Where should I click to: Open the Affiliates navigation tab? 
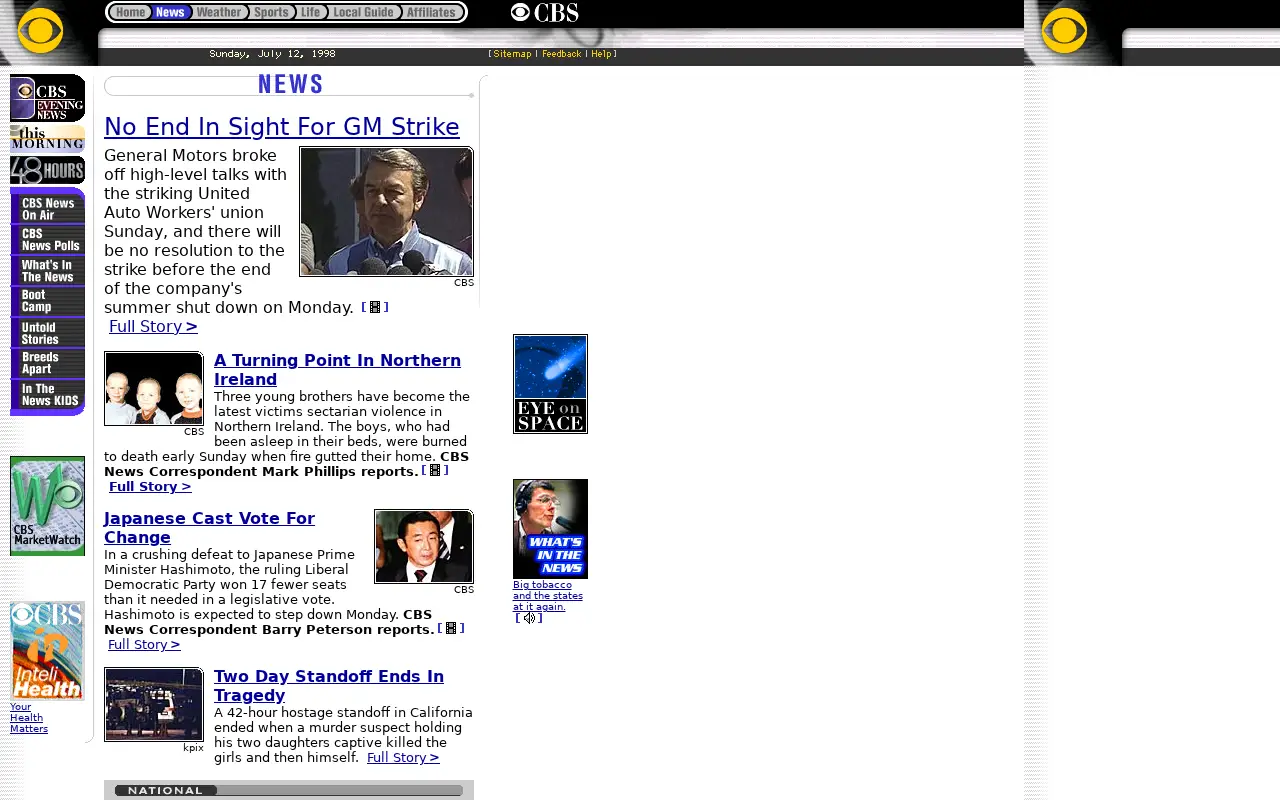[432, 12]
